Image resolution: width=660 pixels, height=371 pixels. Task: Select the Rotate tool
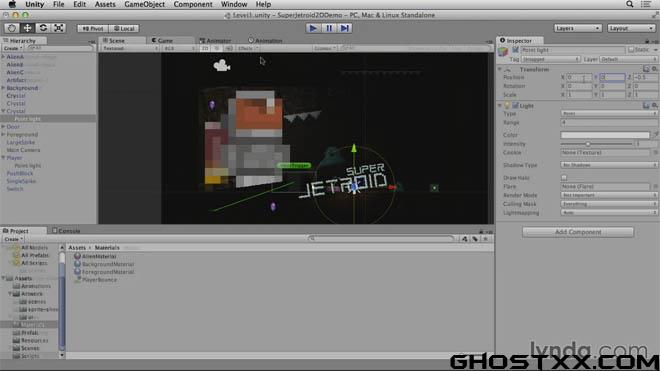point(43,28)
